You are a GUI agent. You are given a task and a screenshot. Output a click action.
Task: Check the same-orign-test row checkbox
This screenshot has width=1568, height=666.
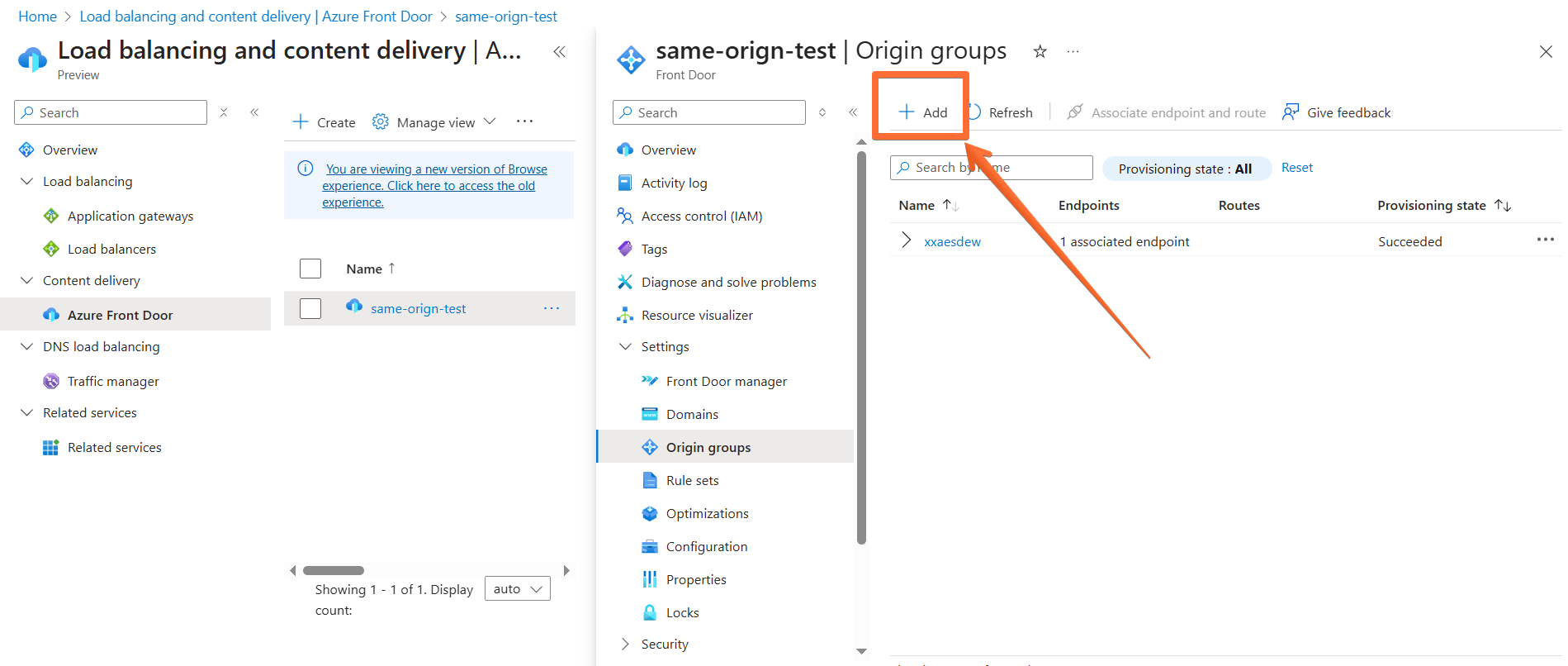point(310,308)
